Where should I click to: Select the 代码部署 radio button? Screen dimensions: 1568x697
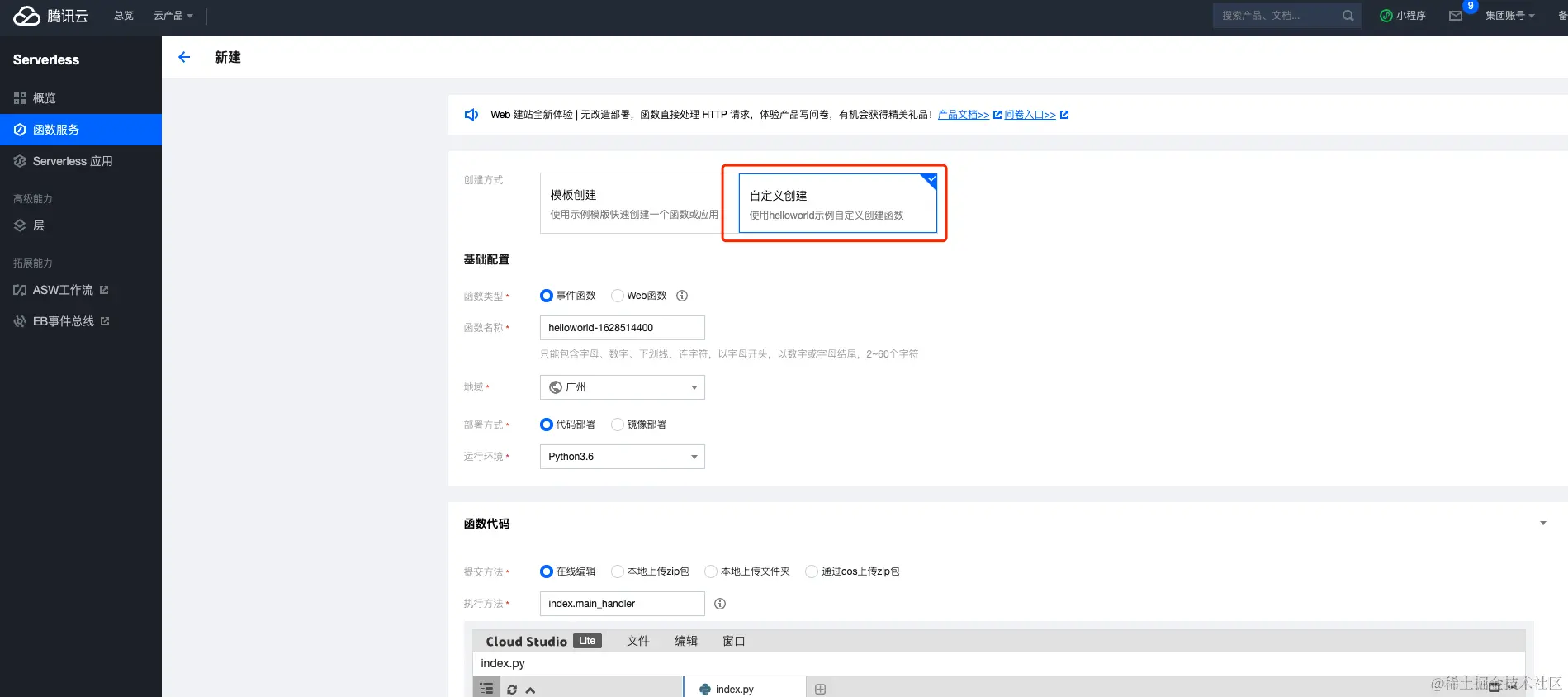[x=547, y=424]
